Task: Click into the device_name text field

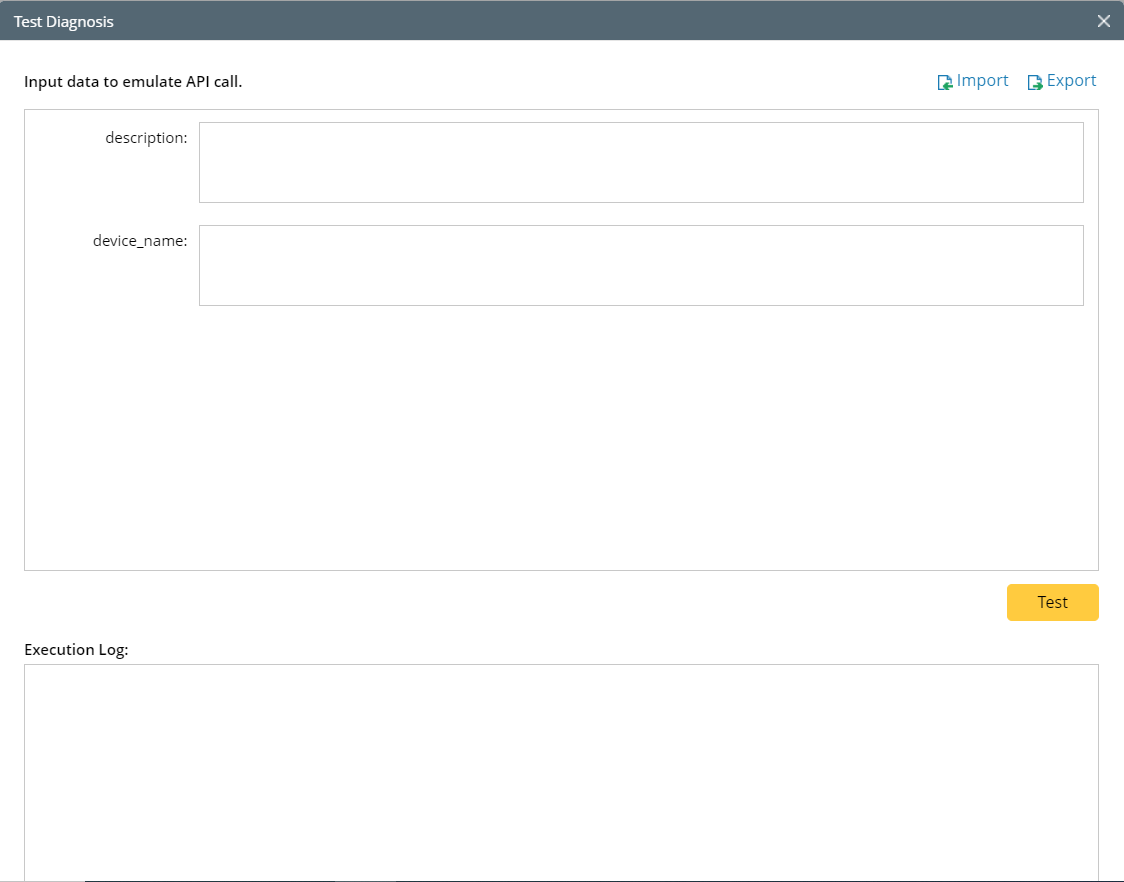Action: pos(641,265)
